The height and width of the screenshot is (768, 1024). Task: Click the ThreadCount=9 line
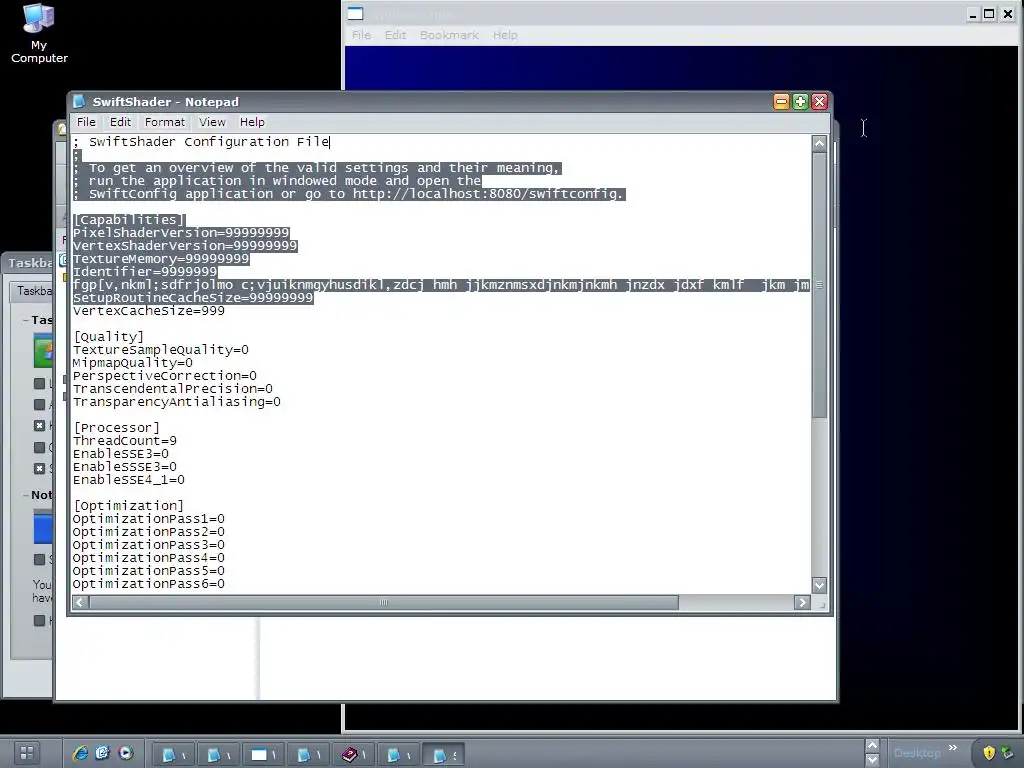click(x=125, y=441)
